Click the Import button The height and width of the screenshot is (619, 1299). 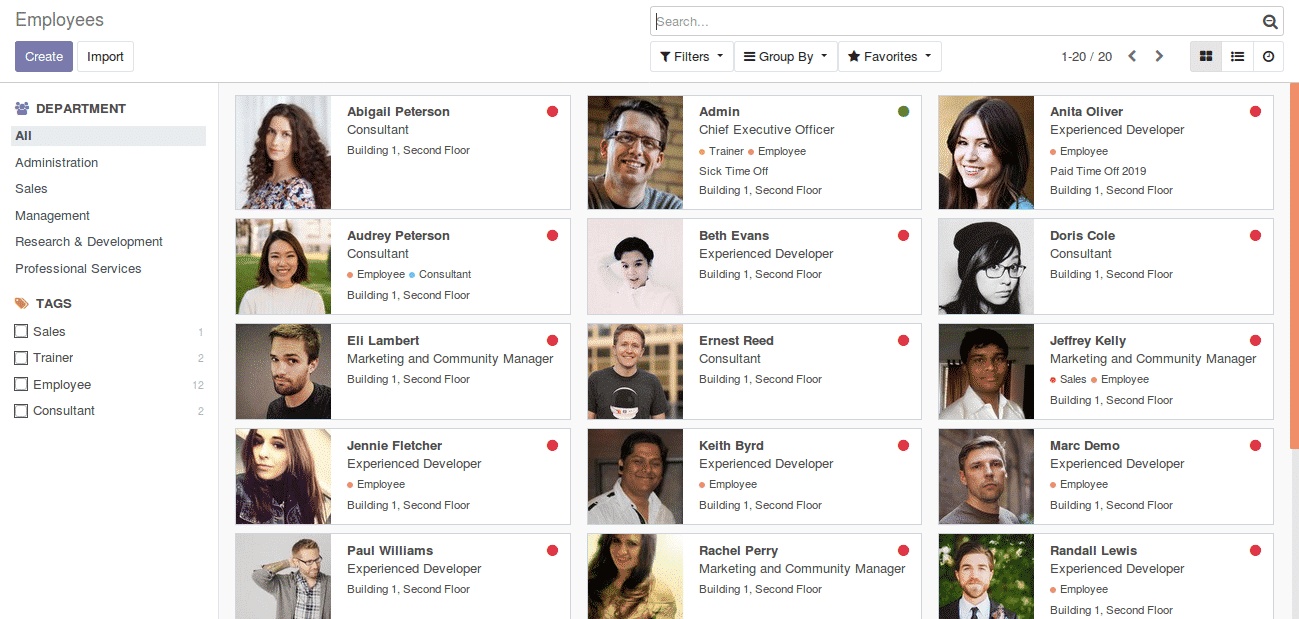coord(105,57)
